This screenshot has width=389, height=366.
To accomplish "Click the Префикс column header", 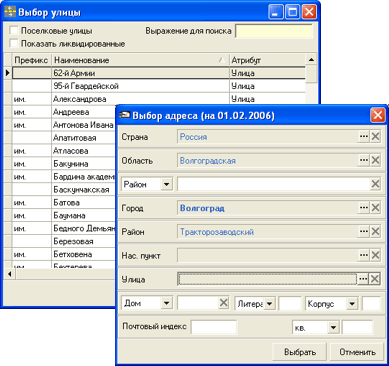I will click(x=31, y=60).
